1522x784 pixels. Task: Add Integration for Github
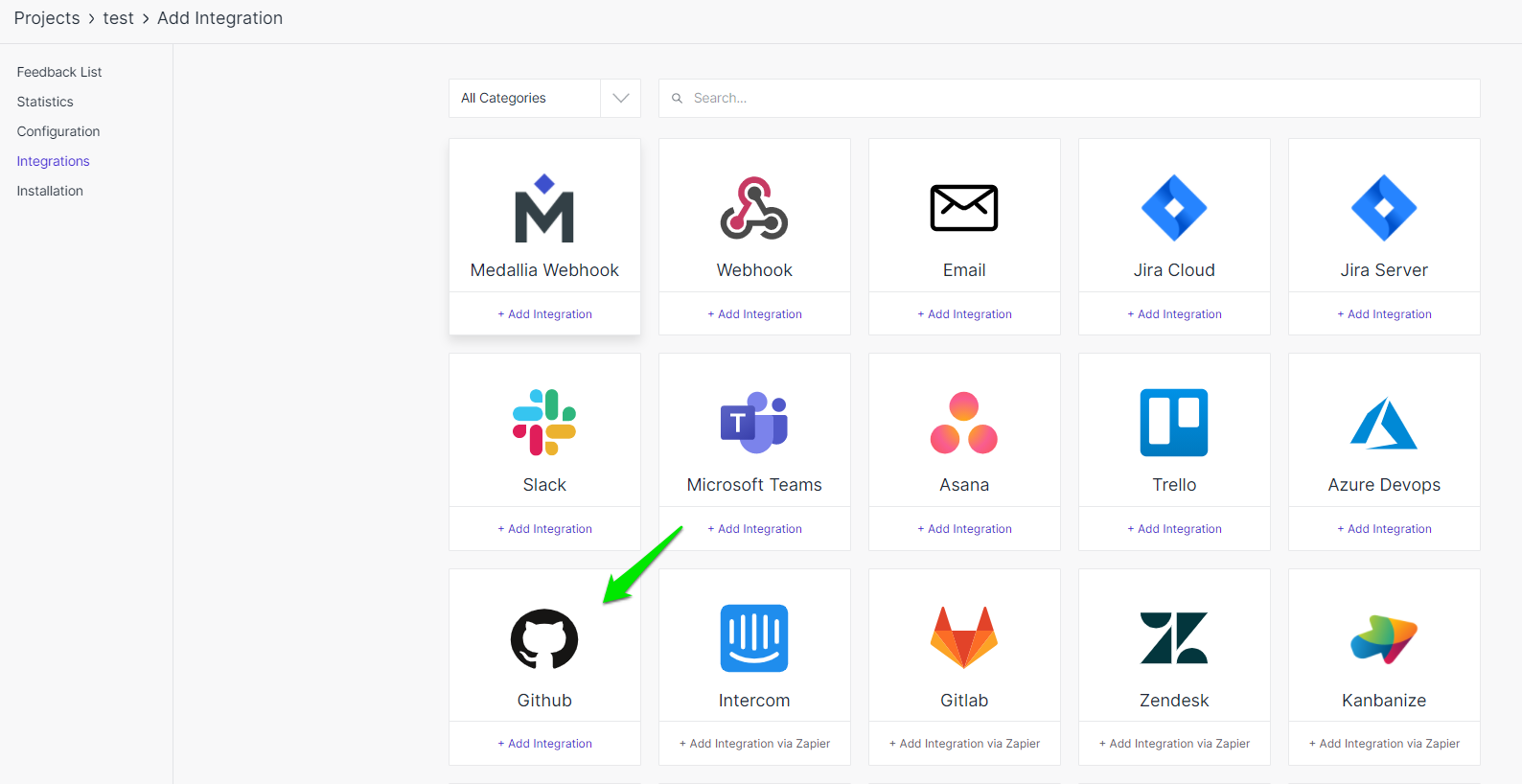(x=544, y=744)
